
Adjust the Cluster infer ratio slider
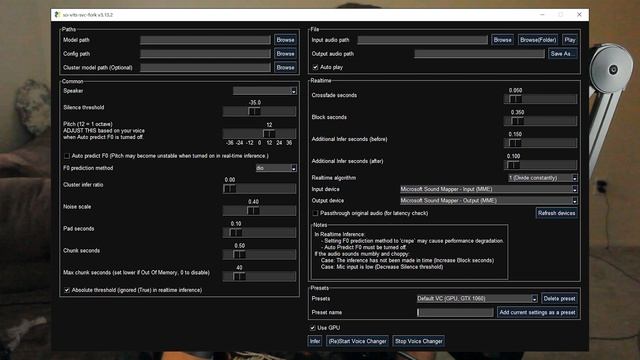(260, 189)
